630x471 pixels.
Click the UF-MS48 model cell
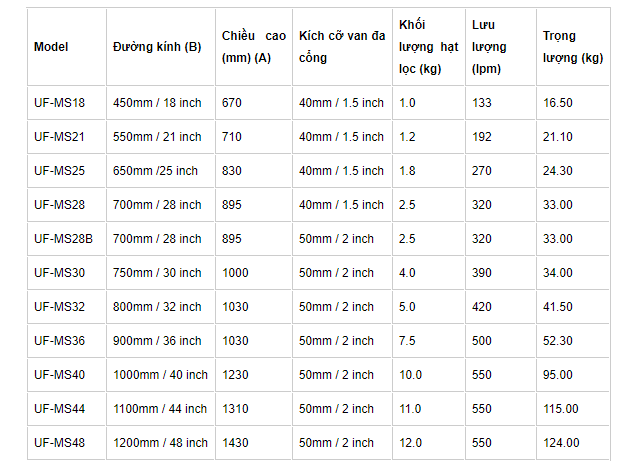point(60,443)
